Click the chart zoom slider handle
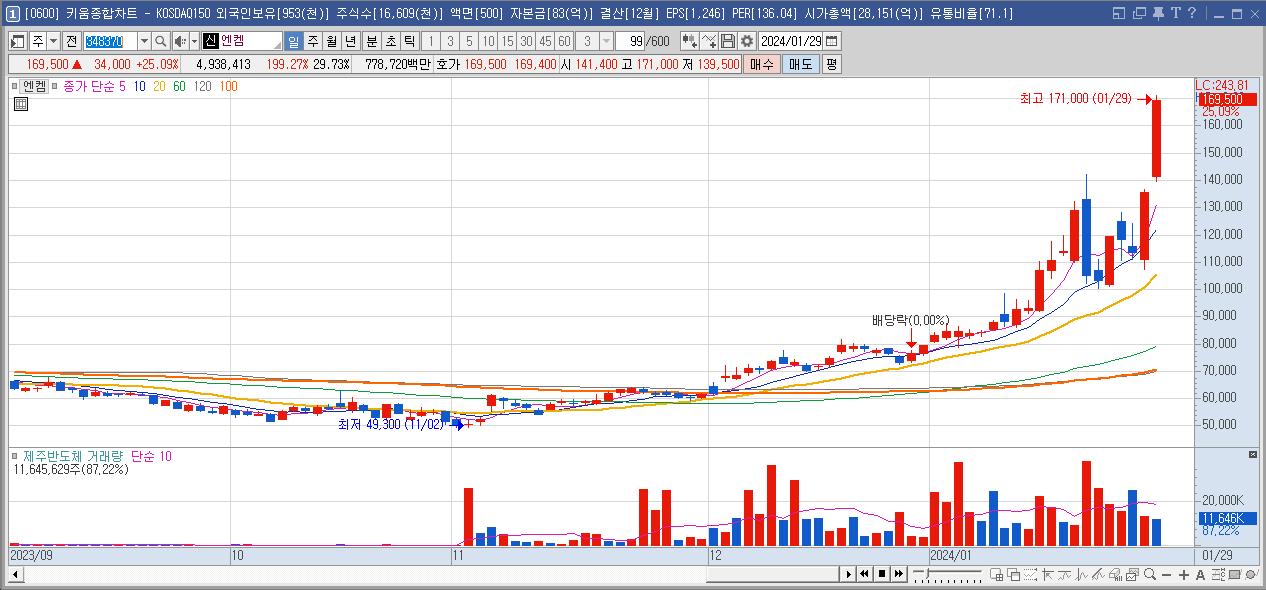The height and width of the screenshot is (590, 1266). [x=927, y=573]
